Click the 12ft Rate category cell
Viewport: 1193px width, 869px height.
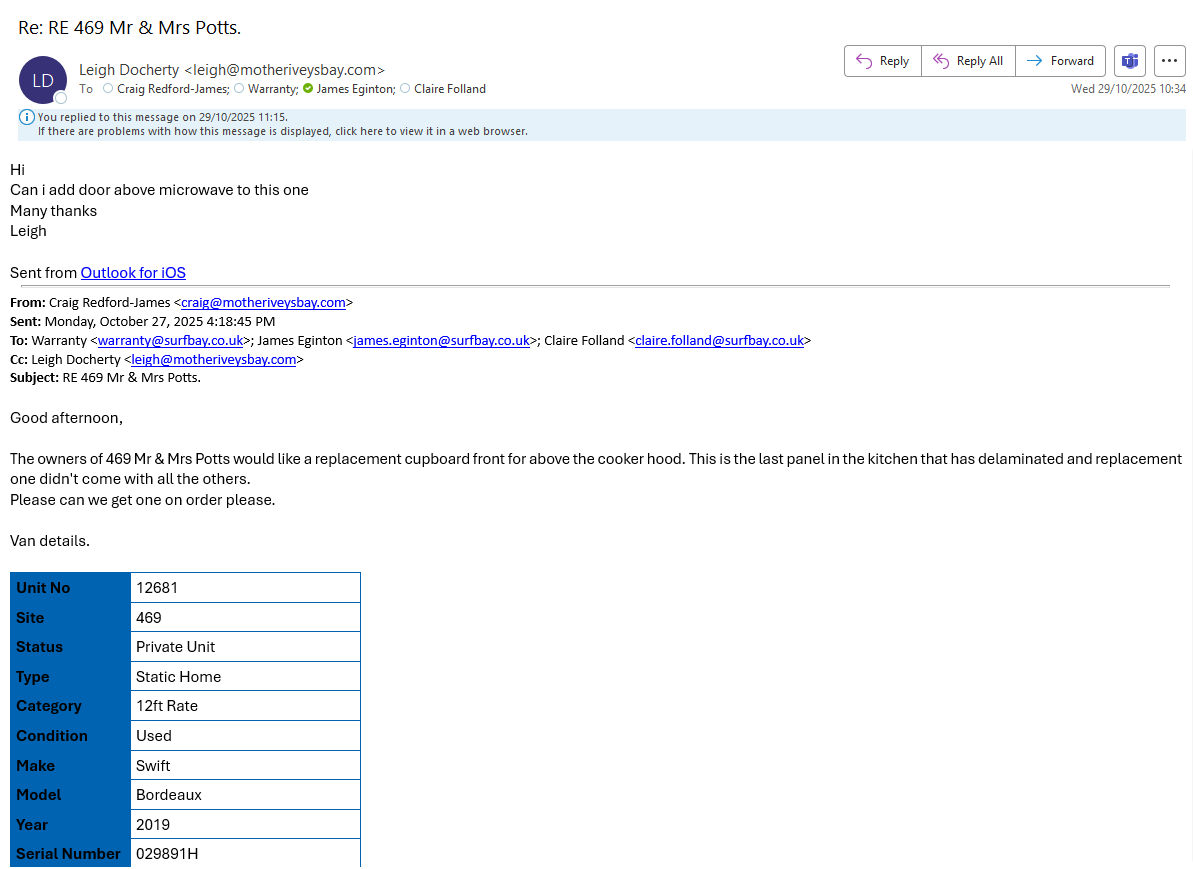pyautogui.click(x=245, y=705)
